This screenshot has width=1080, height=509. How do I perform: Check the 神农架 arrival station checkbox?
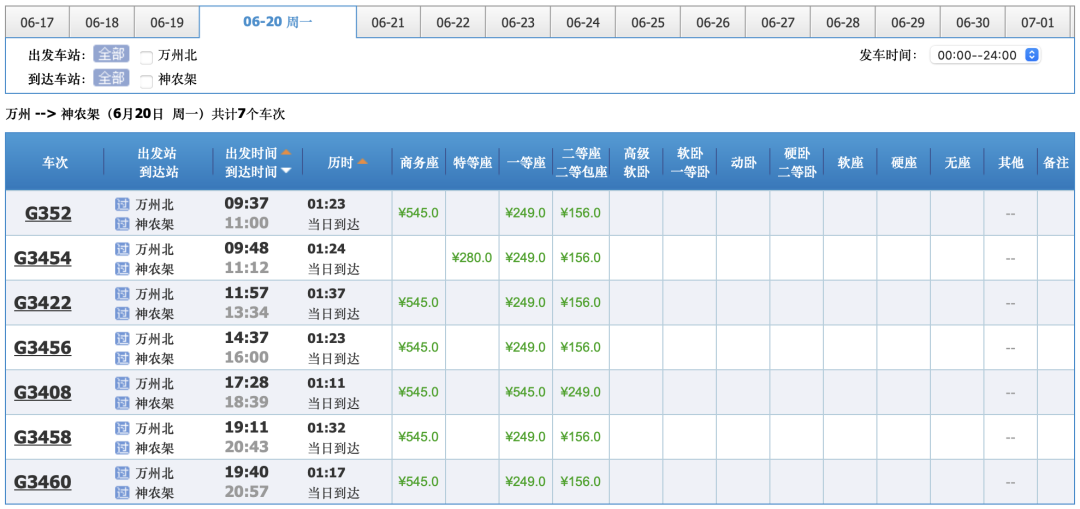tap(147, 80)
